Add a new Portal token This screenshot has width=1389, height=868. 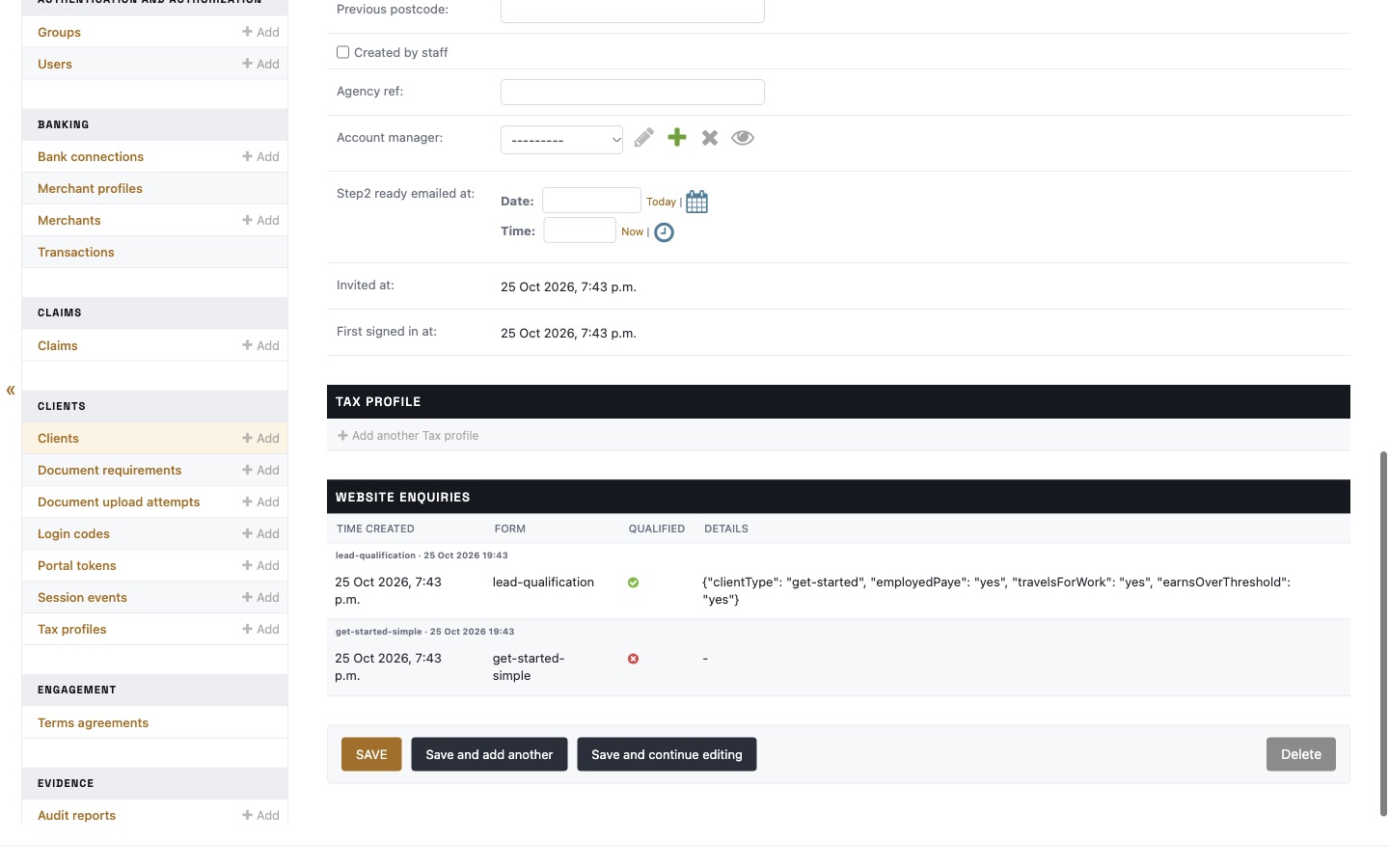260,565
